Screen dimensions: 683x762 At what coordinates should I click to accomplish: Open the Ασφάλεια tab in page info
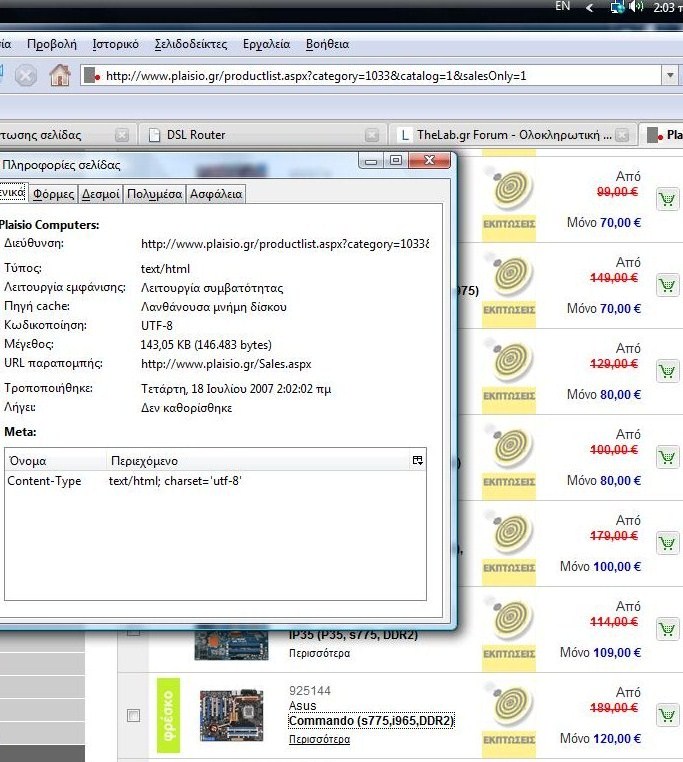pyautogui.click(x=216, y=194)
